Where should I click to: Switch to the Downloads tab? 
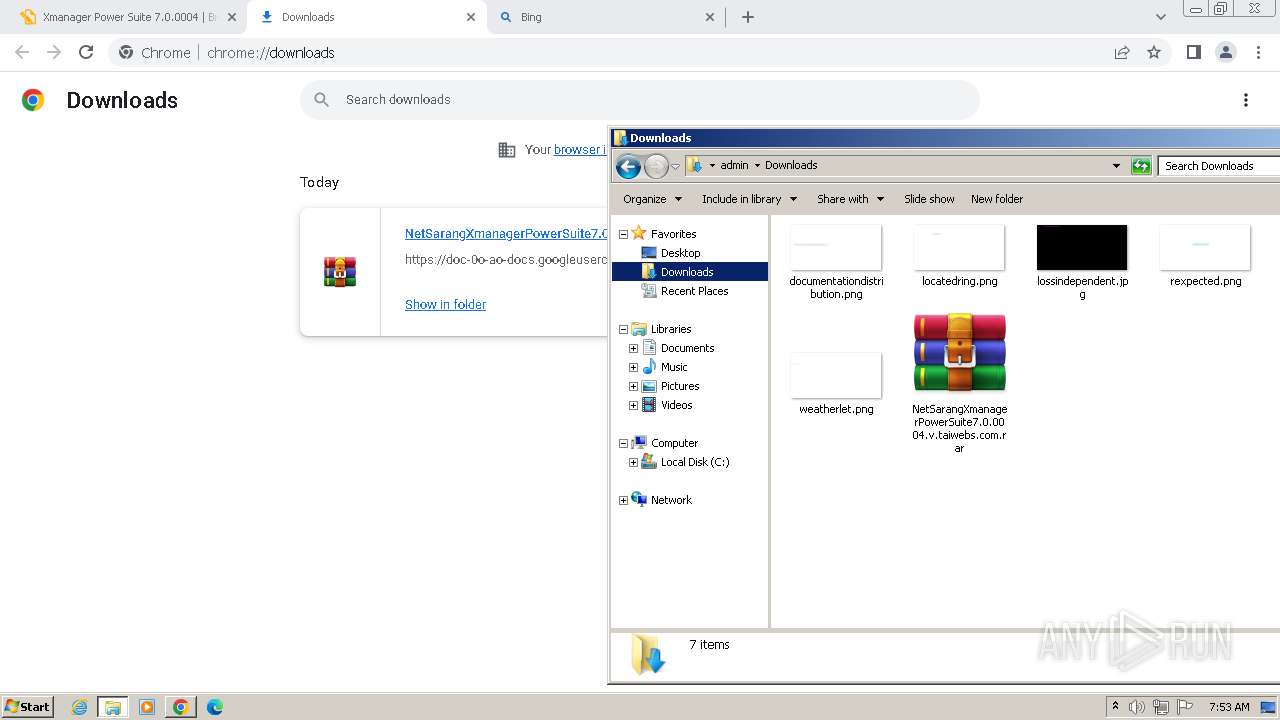click(x=366, y=17)
